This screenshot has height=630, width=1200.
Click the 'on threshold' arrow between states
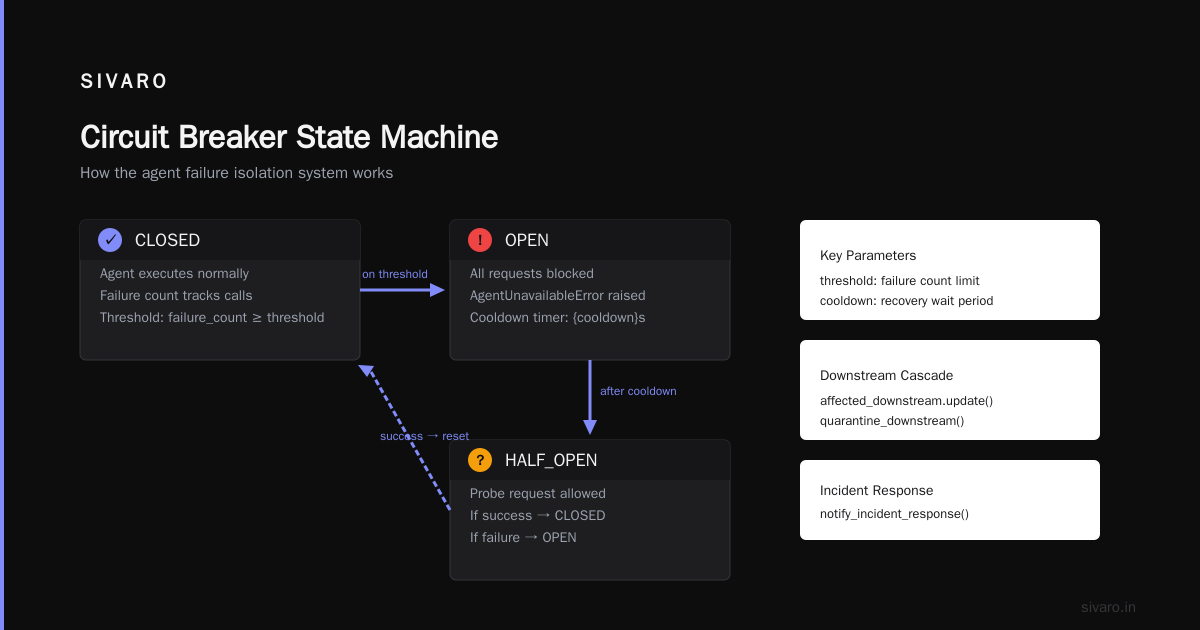point(403,290)
